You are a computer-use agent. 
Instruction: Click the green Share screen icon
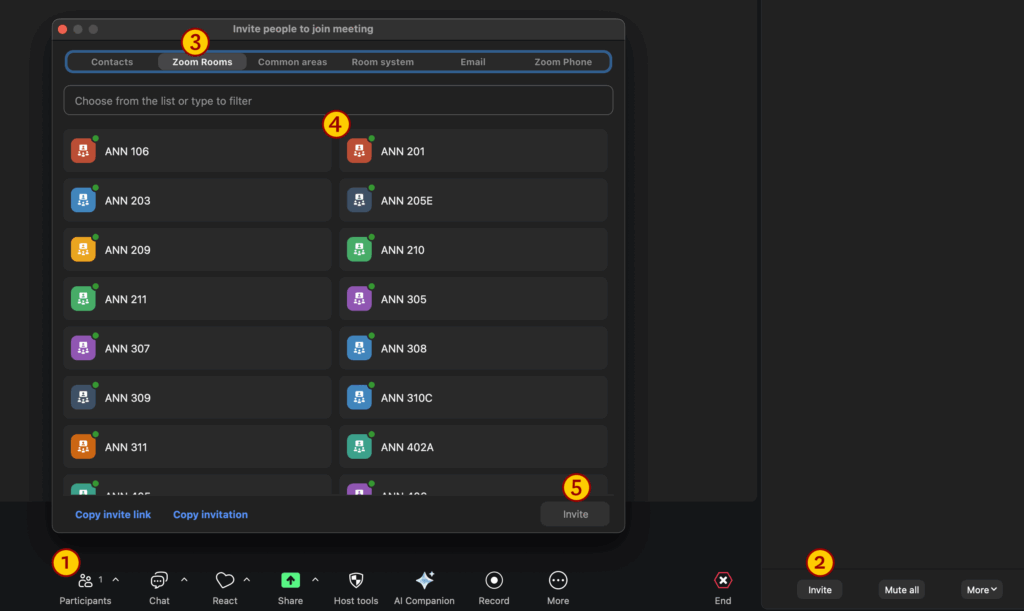pos(290,581)
